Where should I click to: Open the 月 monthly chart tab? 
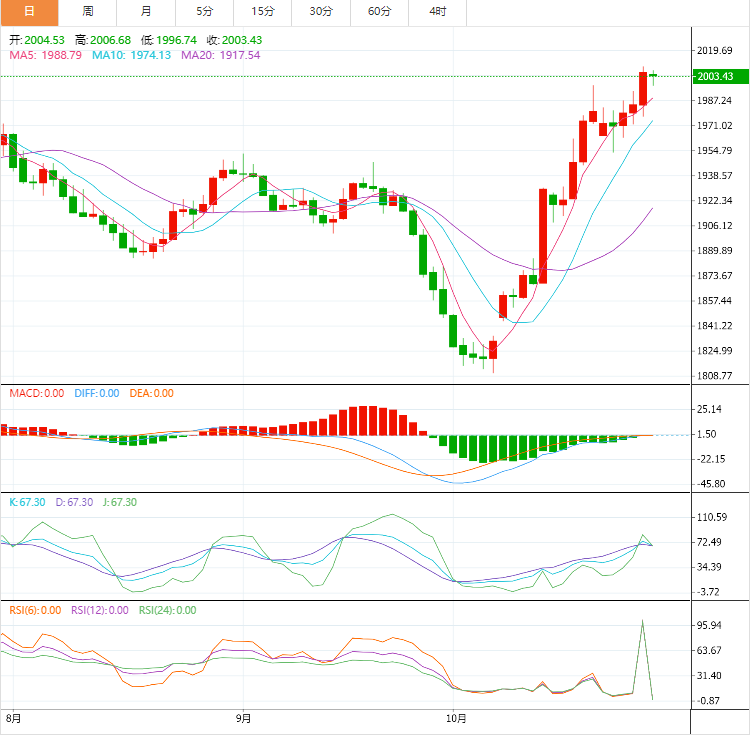146,11
